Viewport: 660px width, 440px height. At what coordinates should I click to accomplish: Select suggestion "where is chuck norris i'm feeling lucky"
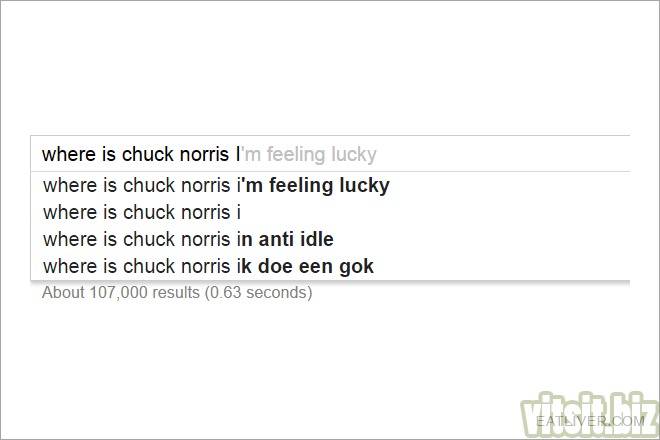point(330,185)
